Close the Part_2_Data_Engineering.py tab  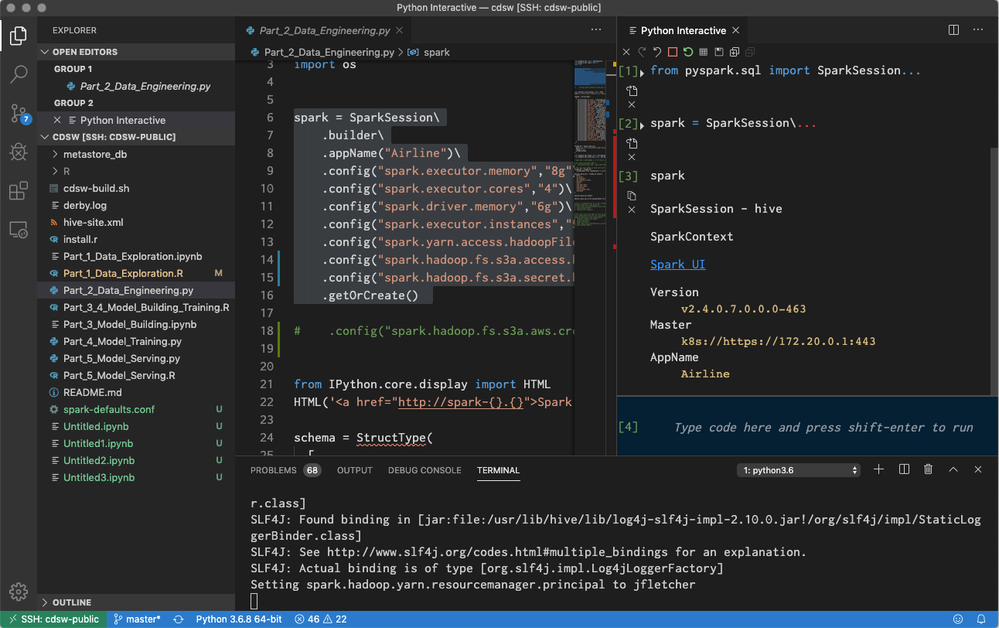tap(399, 31)
